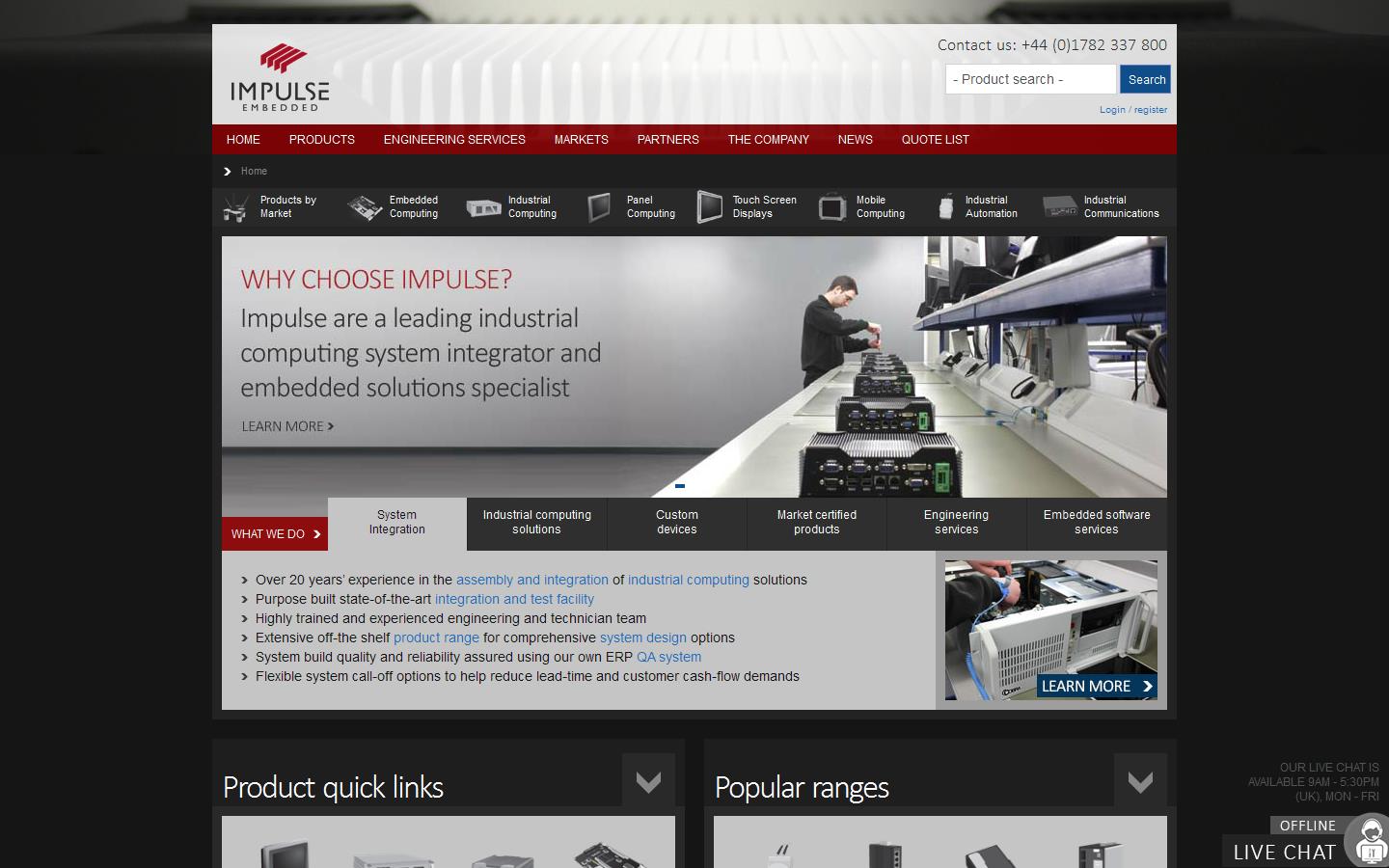
Task: Select the Panel Computing icon
Action: pos(598,206)
